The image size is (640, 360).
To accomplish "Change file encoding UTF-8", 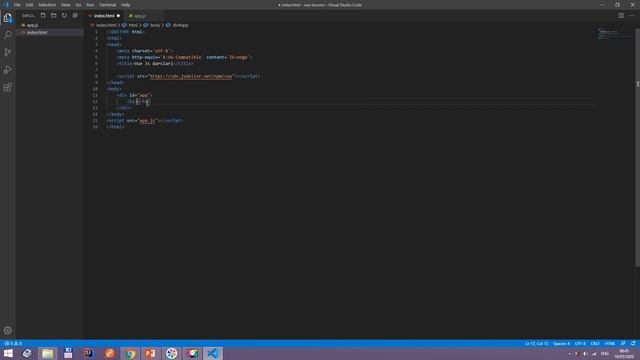I will 580,344.
